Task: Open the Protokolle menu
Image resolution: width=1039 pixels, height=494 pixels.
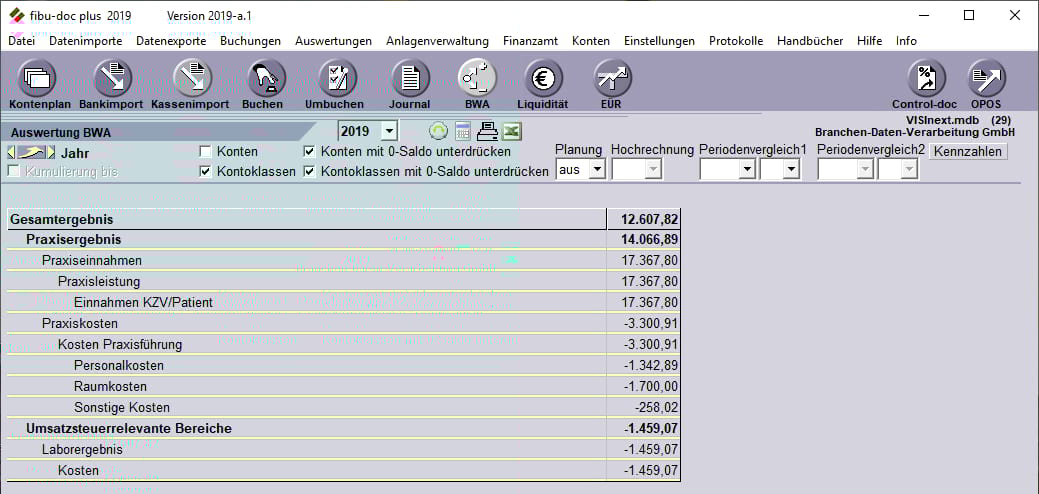Action: [x=736, y=41]
